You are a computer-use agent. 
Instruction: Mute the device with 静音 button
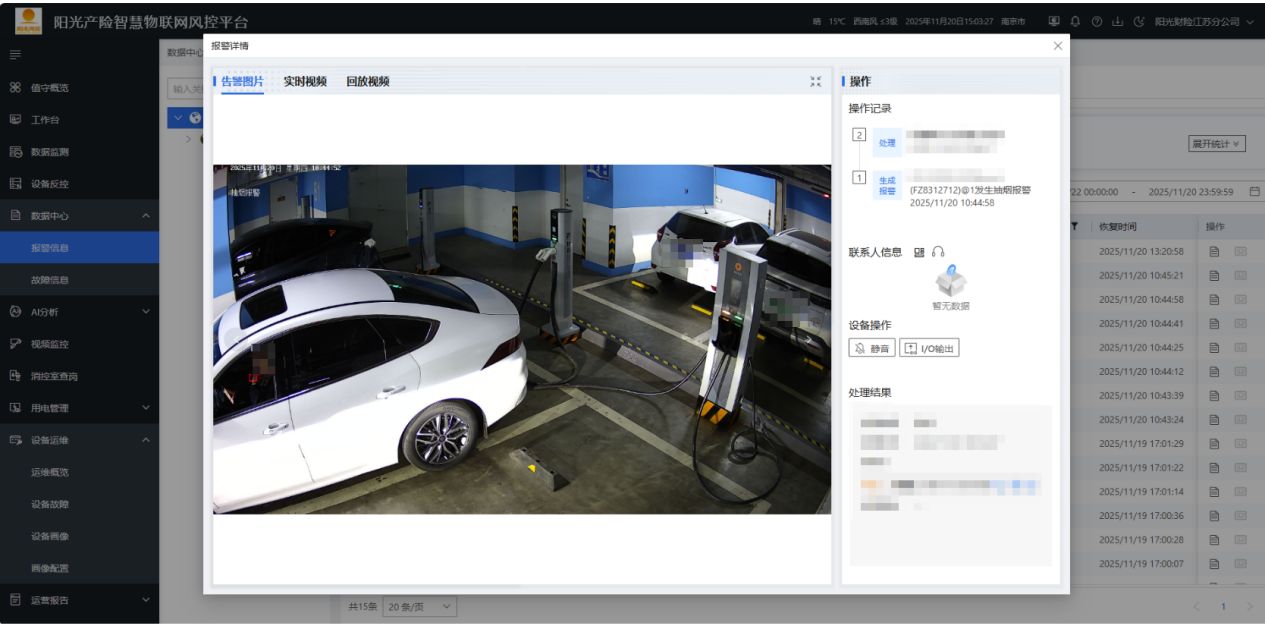(871, 348)
